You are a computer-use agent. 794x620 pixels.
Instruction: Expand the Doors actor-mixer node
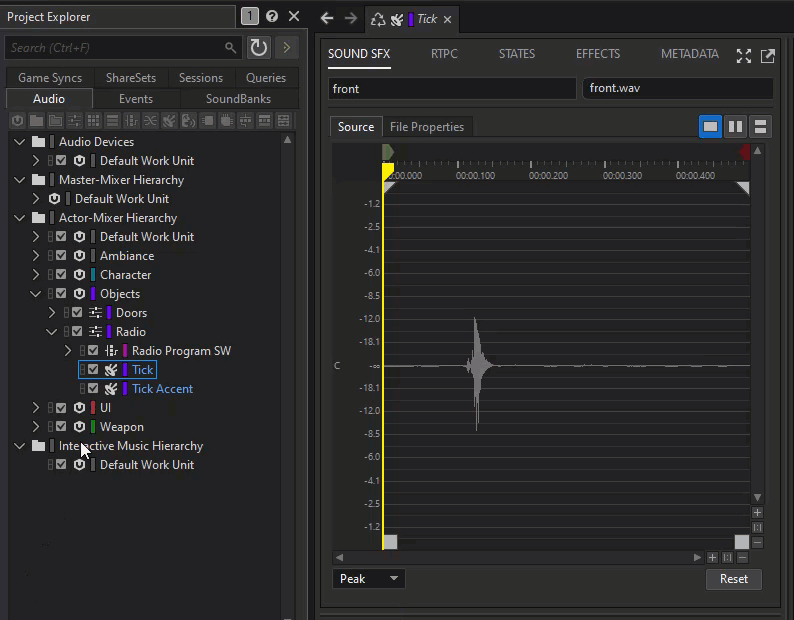[x=52, y=313]
